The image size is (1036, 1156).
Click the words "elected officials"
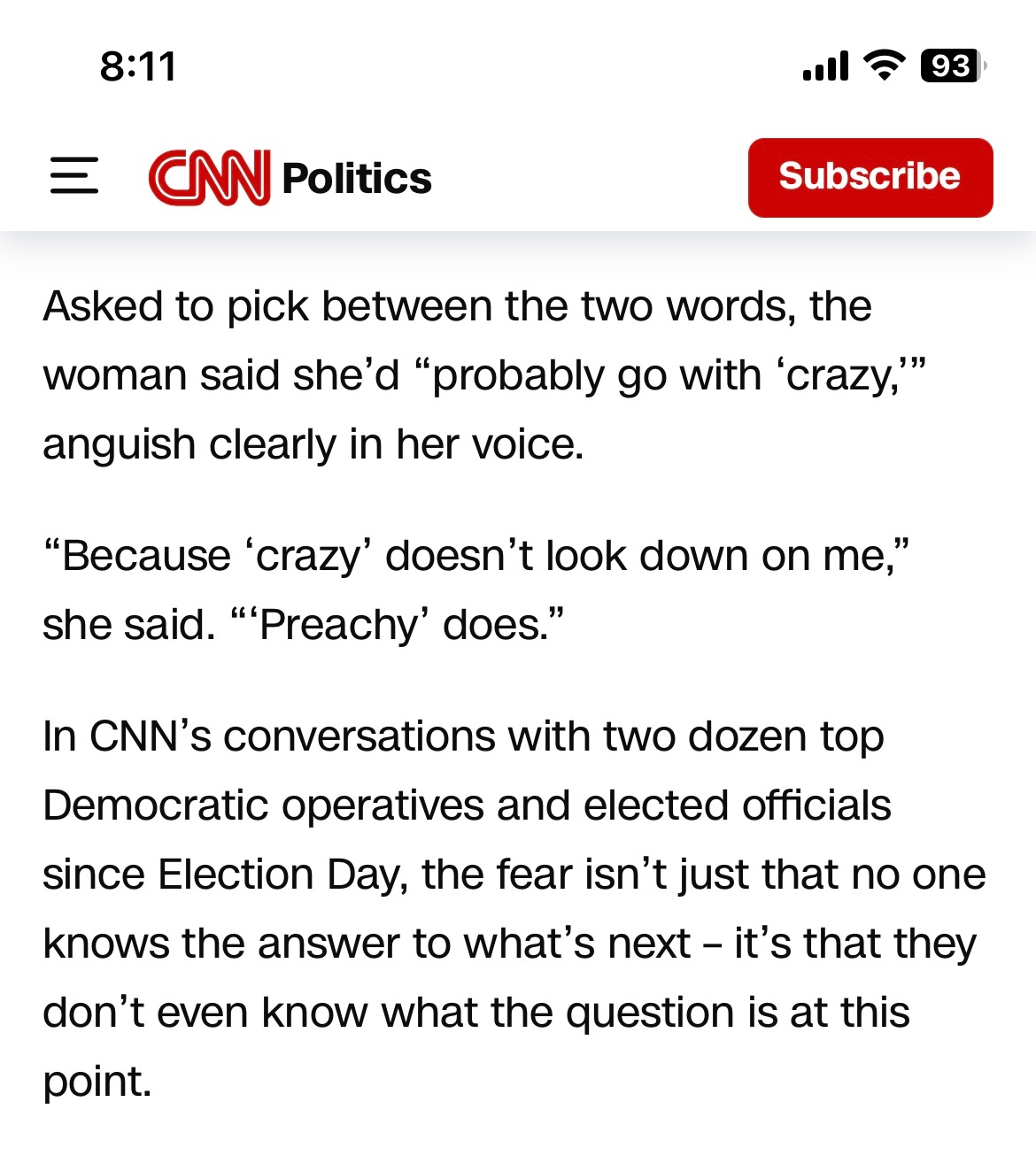737,805
